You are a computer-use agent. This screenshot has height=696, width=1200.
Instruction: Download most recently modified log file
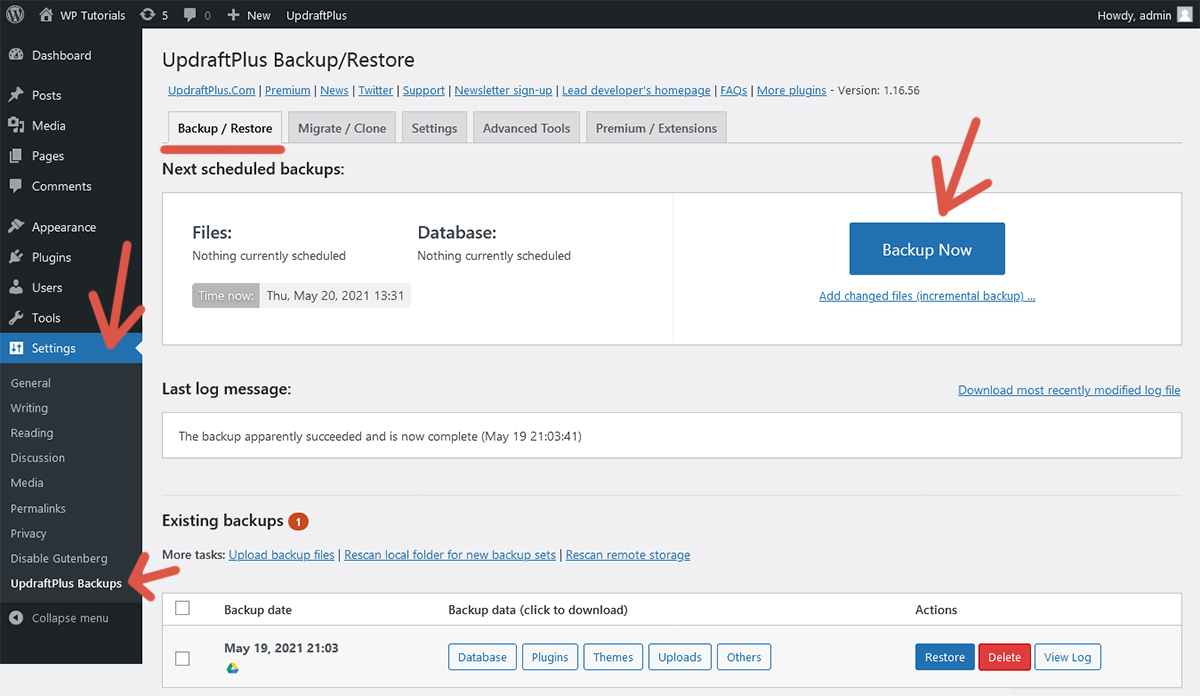pos(1069,390)
